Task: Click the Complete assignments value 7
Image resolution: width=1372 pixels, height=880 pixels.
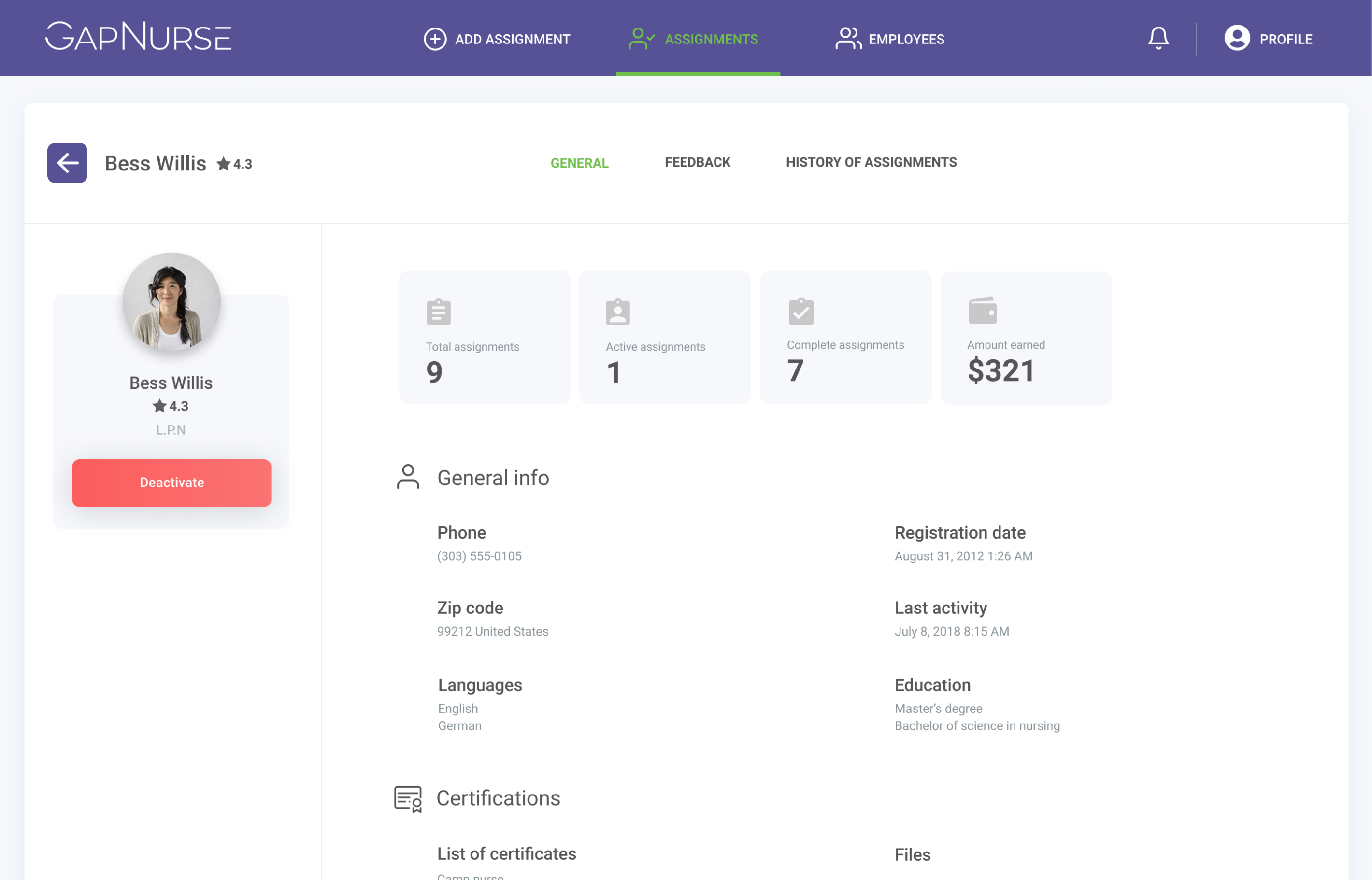Action: pyautogui.click(x=796, y=371)
